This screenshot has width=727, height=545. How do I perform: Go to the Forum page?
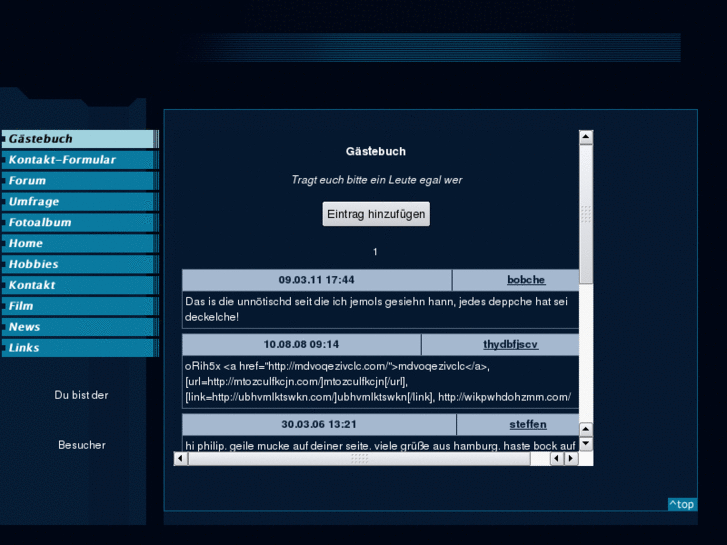click(x=80, y=181)
